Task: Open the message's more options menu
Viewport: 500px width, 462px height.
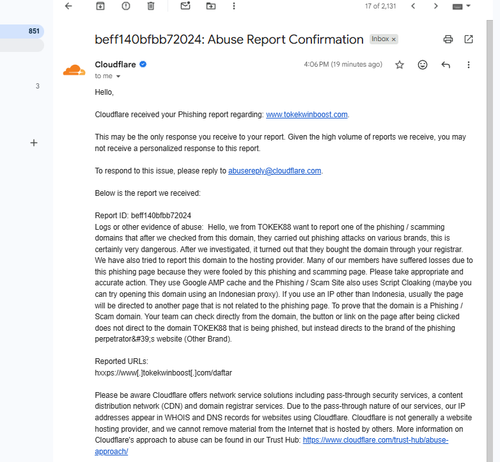Action: 468,65
